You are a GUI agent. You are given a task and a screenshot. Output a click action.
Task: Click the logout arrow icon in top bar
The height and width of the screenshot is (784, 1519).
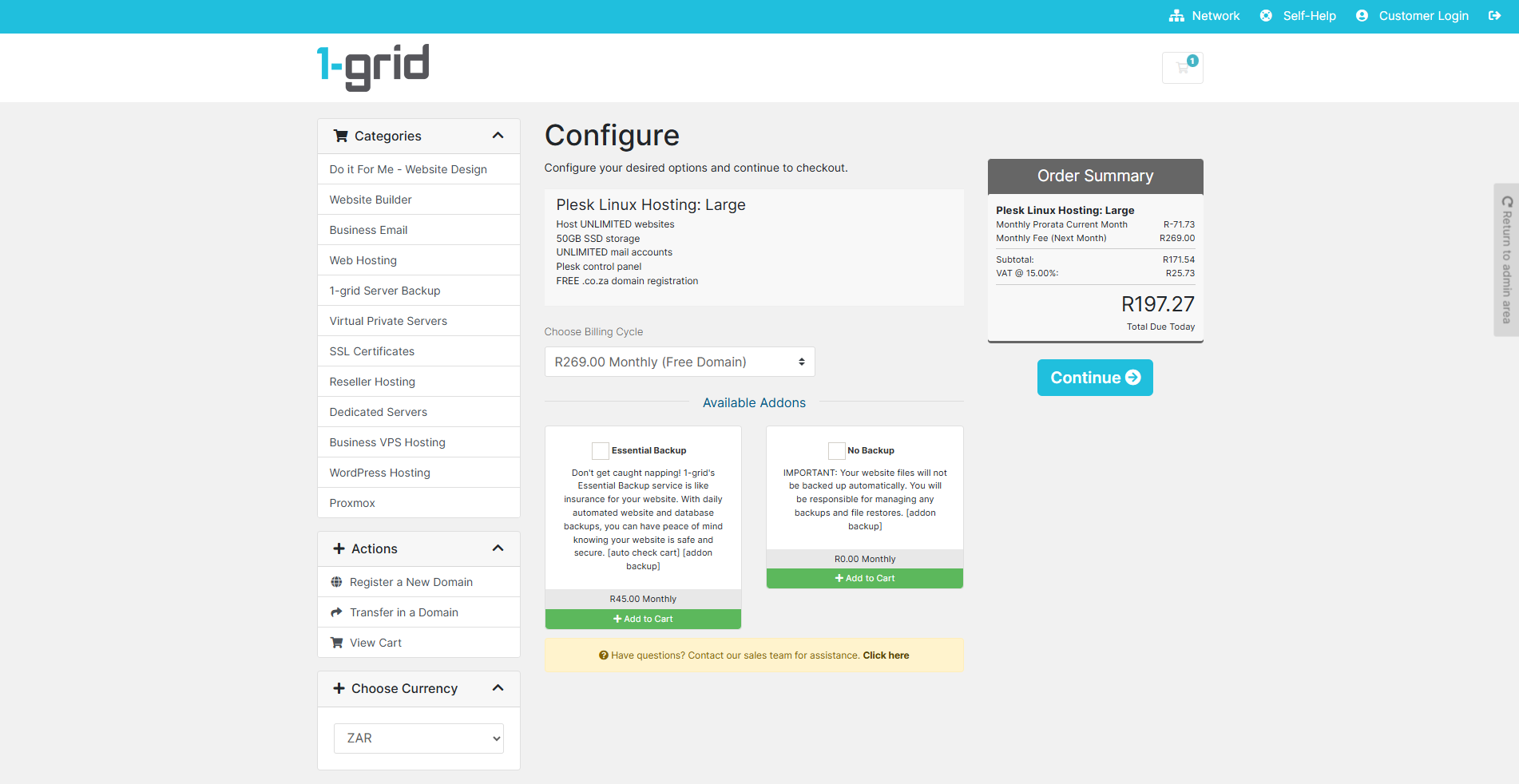(x=1494, y=16)
